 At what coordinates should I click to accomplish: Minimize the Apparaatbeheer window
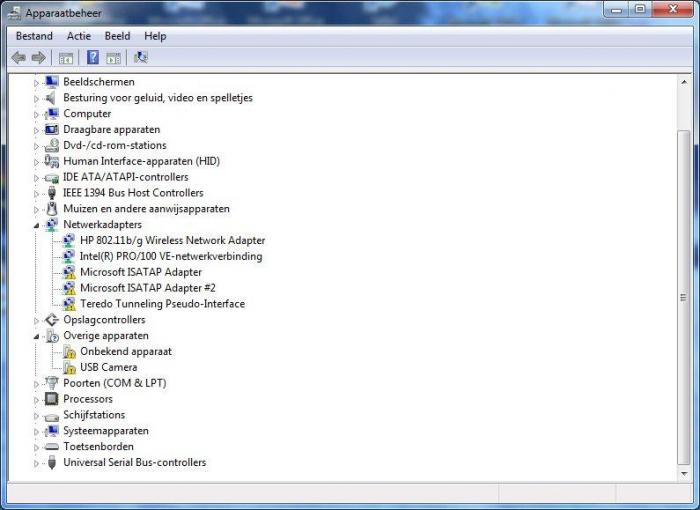pyautogui.click(x=616, y=9)
